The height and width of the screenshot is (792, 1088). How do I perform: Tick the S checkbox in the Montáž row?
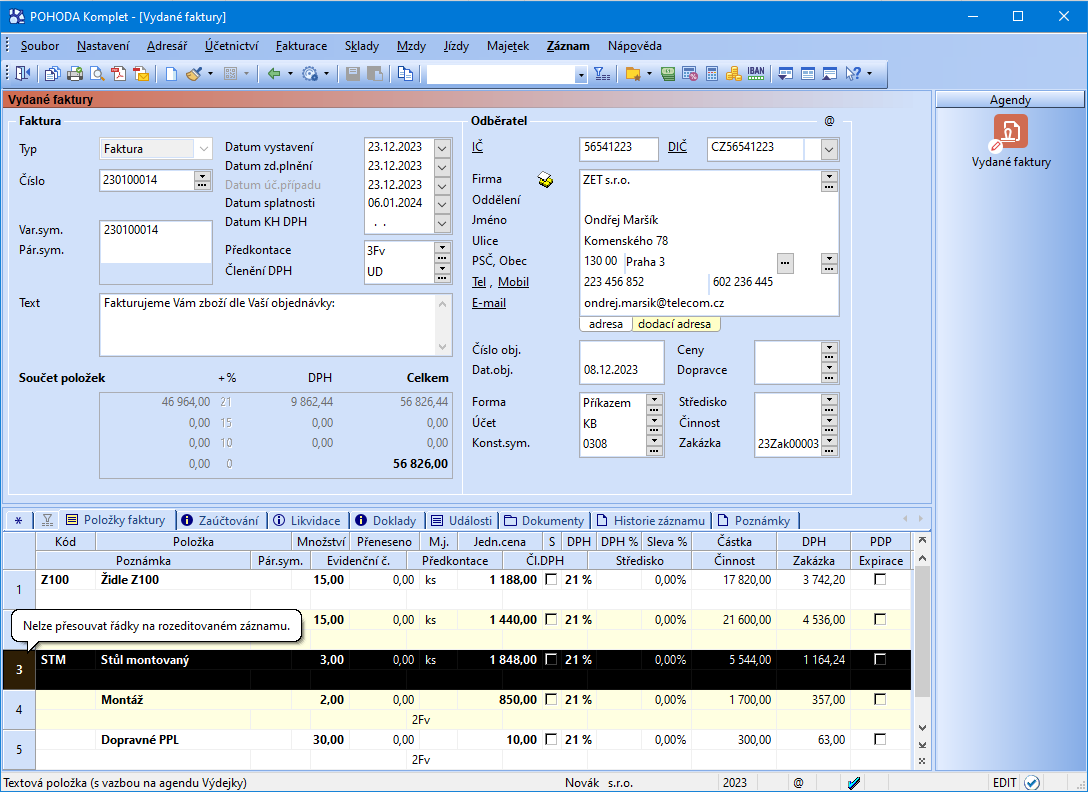point(552,700)
